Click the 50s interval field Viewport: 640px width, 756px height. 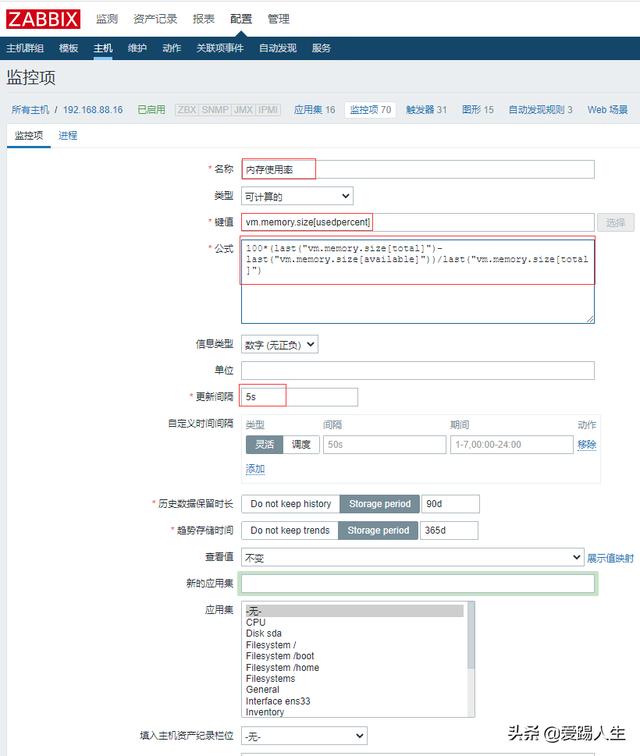pos(384,445)
